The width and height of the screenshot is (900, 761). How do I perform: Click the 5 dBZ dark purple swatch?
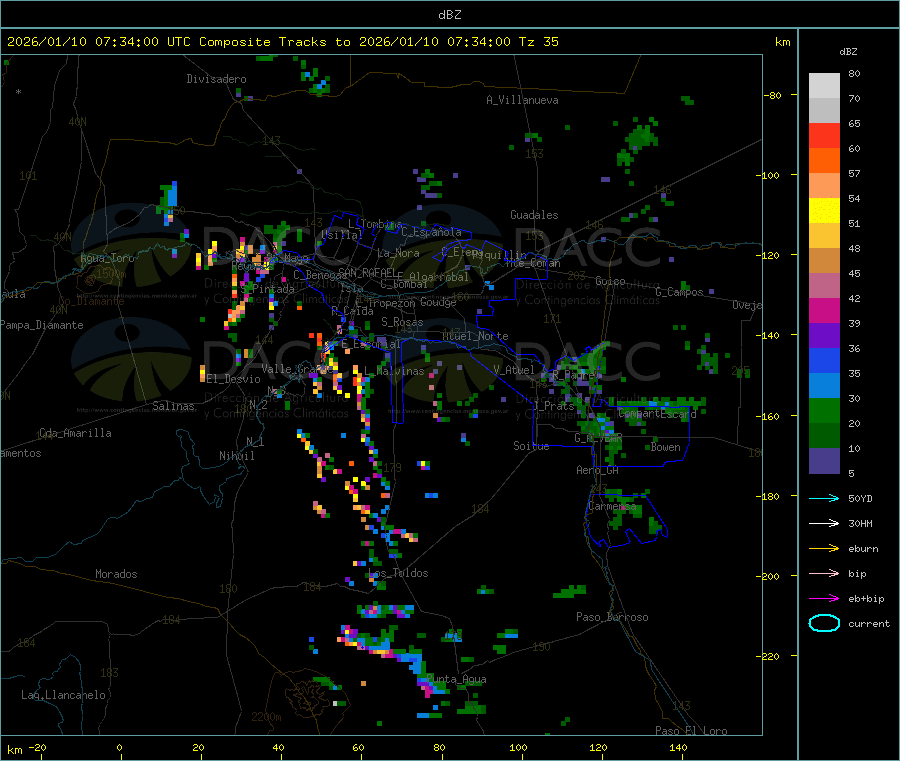click(x=824, y=461)
